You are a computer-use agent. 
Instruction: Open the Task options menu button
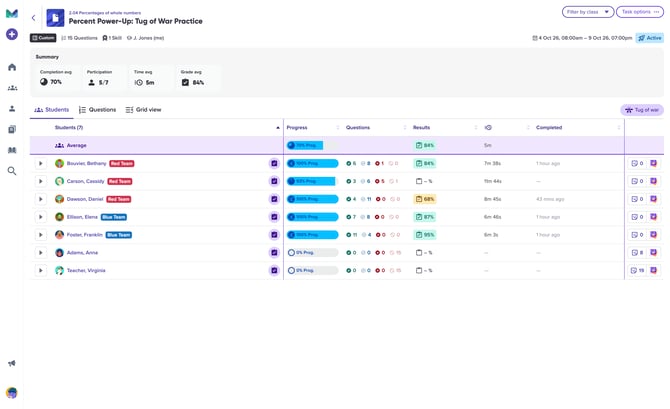pyautogui.click(x=640, y=12)
